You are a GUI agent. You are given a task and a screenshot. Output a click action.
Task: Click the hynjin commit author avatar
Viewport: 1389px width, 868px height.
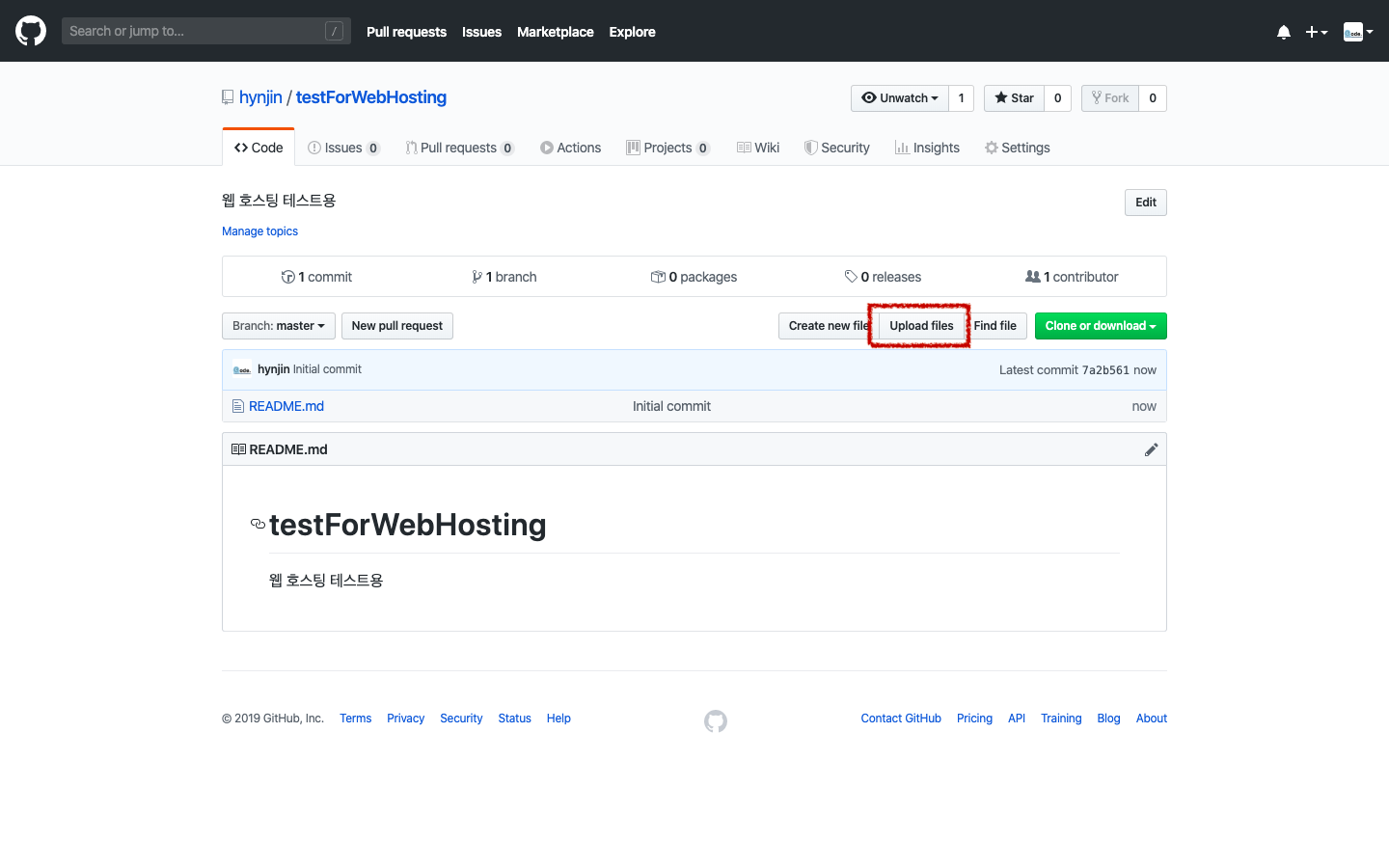tap(242, 369)
